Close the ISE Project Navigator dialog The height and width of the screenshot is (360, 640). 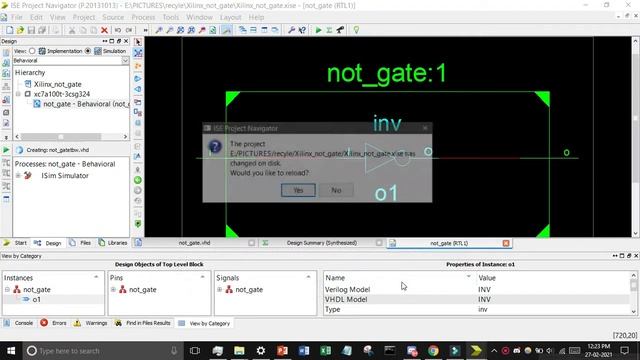[425, 128]
